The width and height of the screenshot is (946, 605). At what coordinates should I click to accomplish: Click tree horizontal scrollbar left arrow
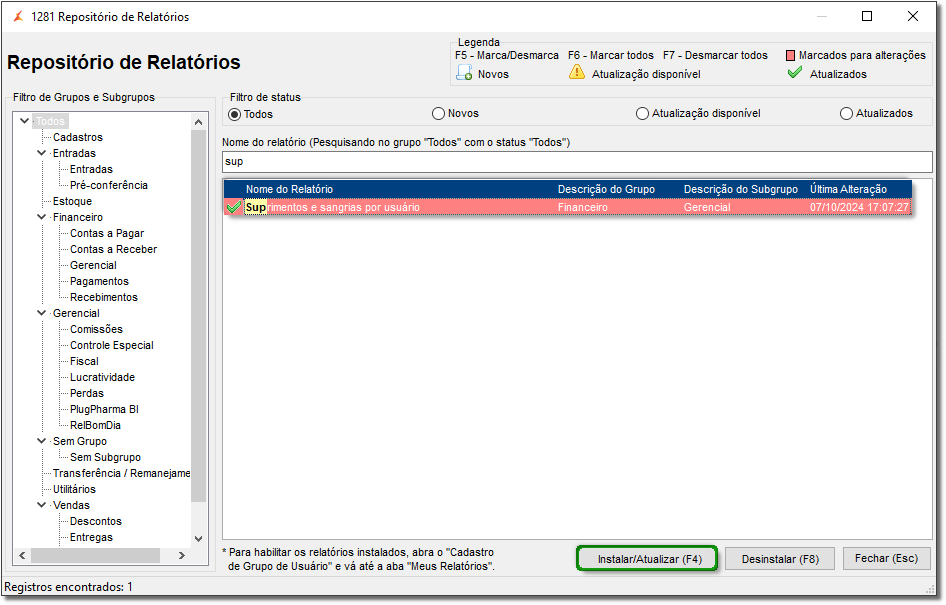[x=22, y=555]
